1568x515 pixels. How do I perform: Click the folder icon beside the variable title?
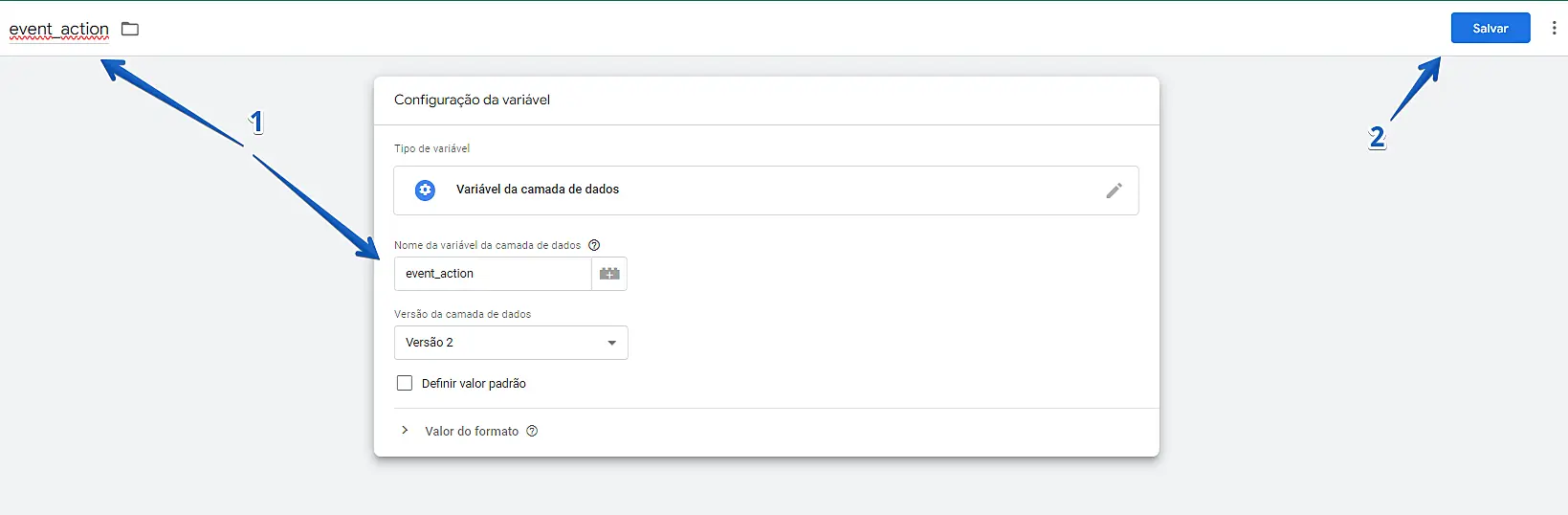pos(130,29)
